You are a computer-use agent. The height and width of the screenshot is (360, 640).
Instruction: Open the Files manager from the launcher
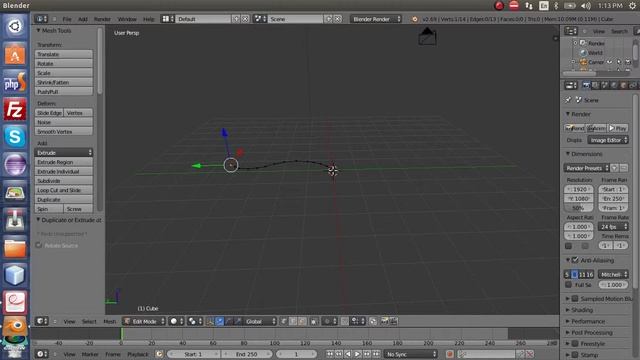tap(15, 247)
